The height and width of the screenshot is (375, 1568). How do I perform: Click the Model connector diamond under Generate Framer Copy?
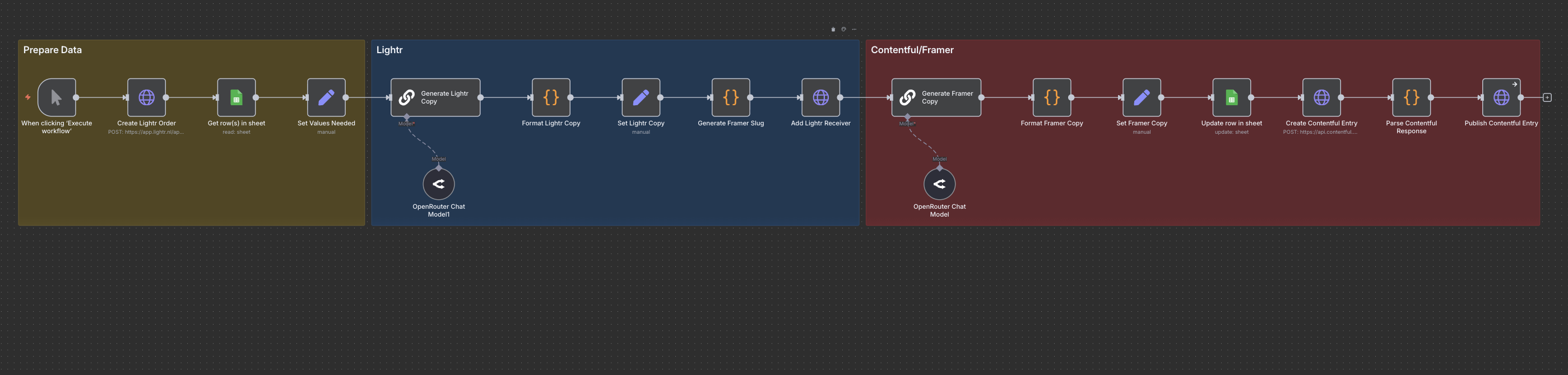coord(907,116)
